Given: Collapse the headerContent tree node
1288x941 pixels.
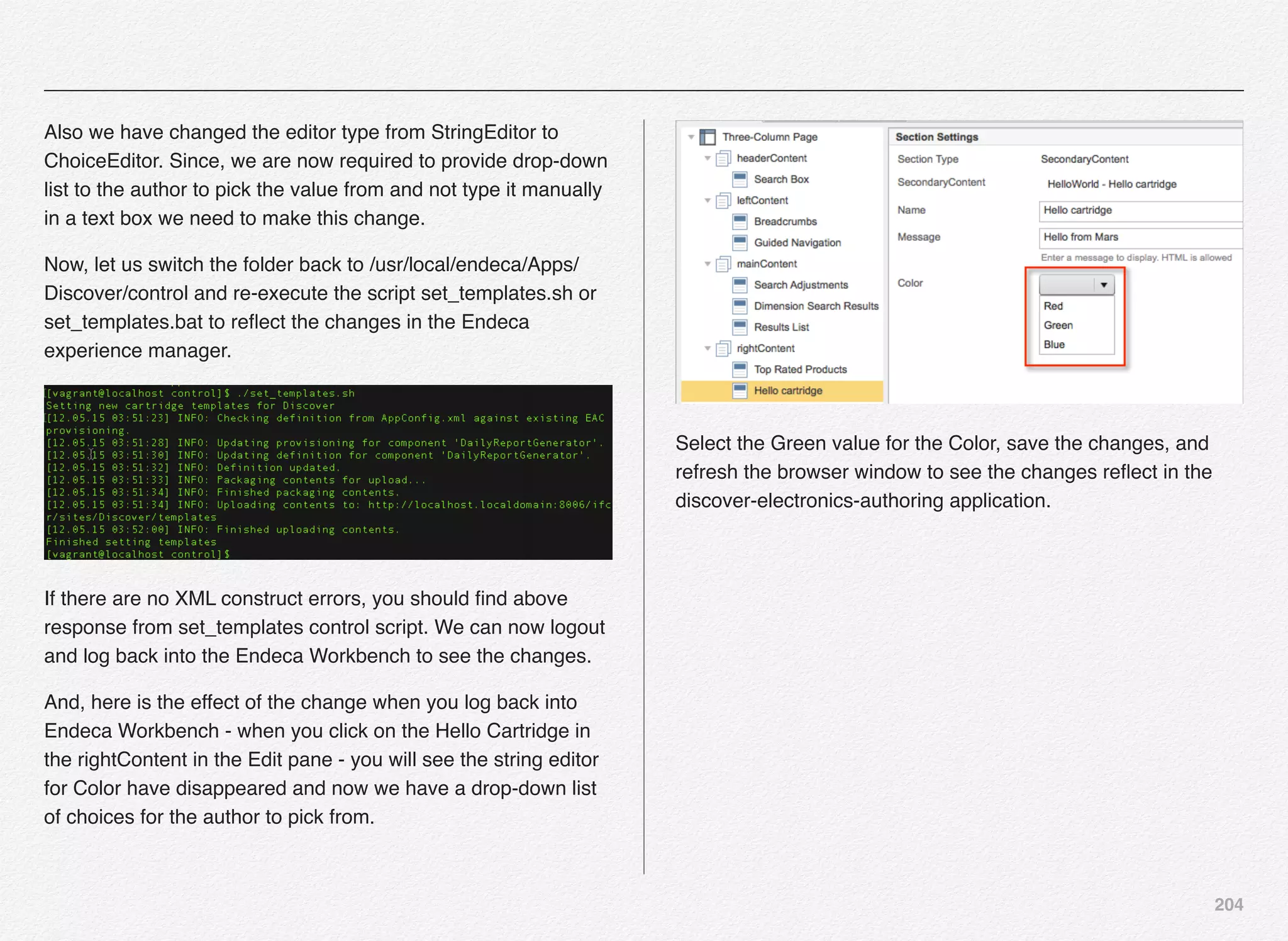Looking at the screenshot, I should tap(708, 159).
